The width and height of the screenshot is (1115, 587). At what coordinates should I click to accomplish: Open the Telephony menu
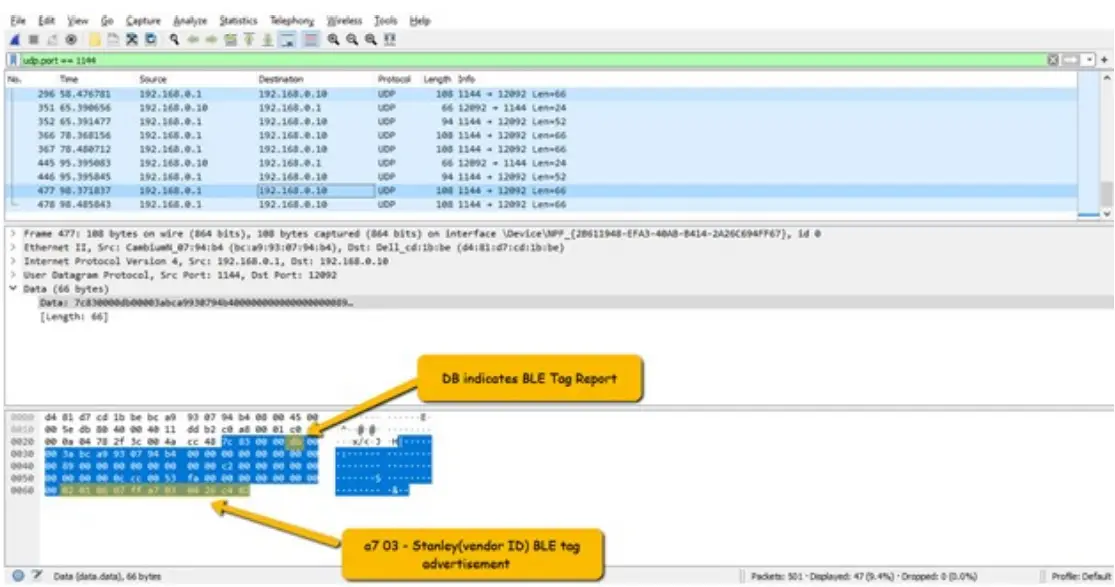[x=292, y=21]
